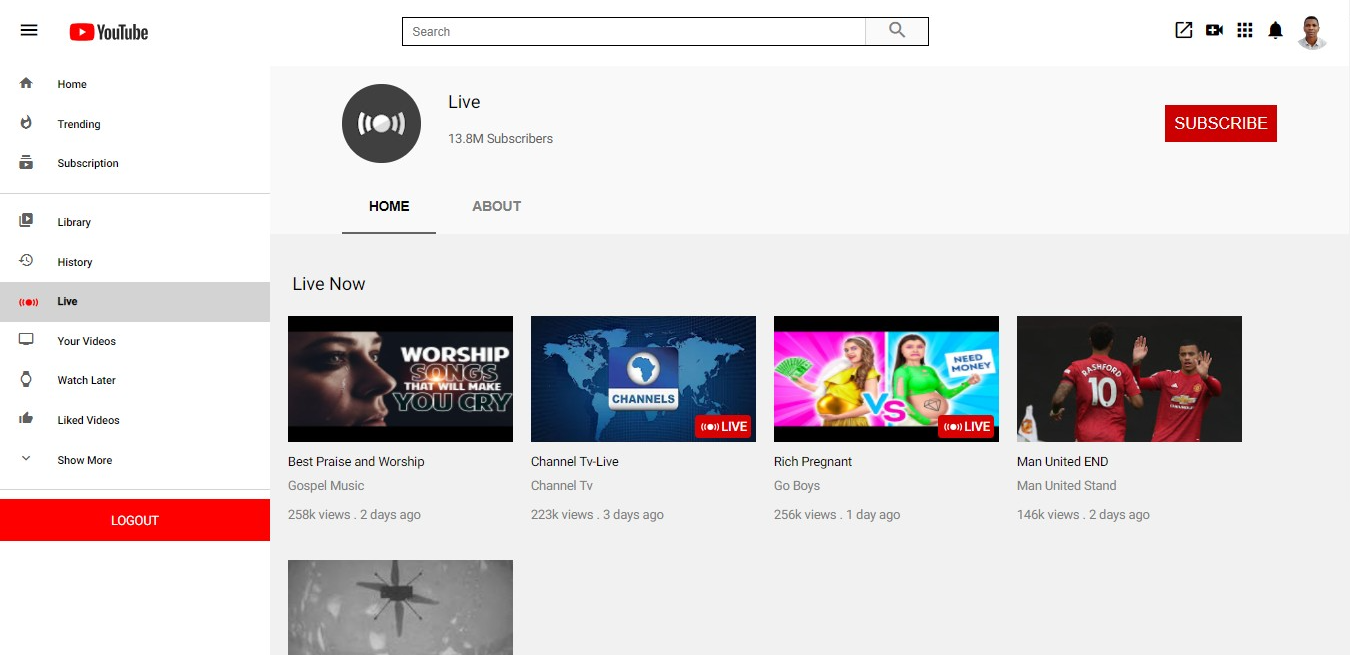The width and height of the screenshot is (1350, 655).
Task: Click the LIVE badge on Channel Tv-Live thumbnail
Action: tap(724, 427)
